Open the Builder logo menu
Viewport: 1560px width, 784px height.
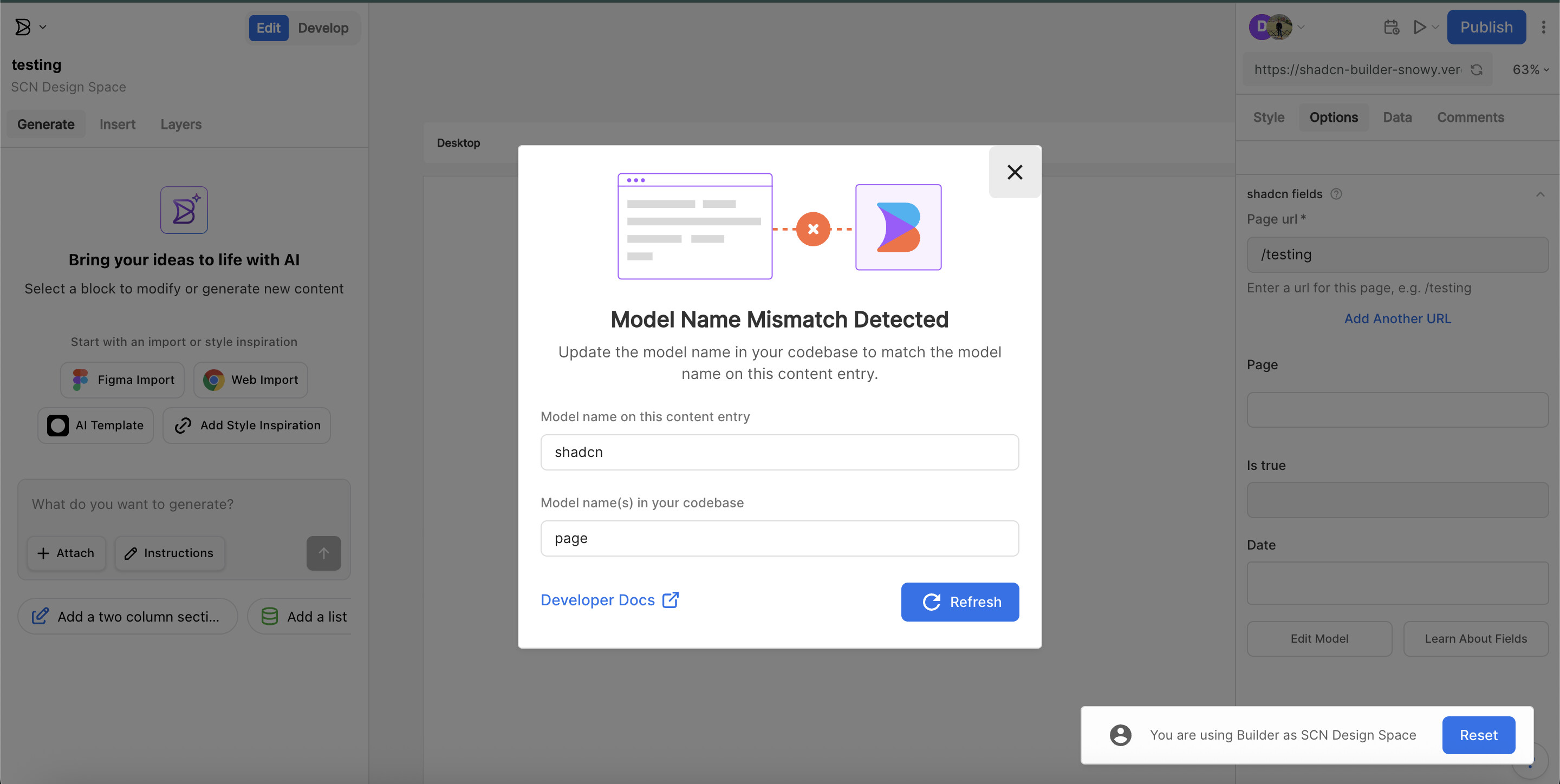(x=23, y=27)
